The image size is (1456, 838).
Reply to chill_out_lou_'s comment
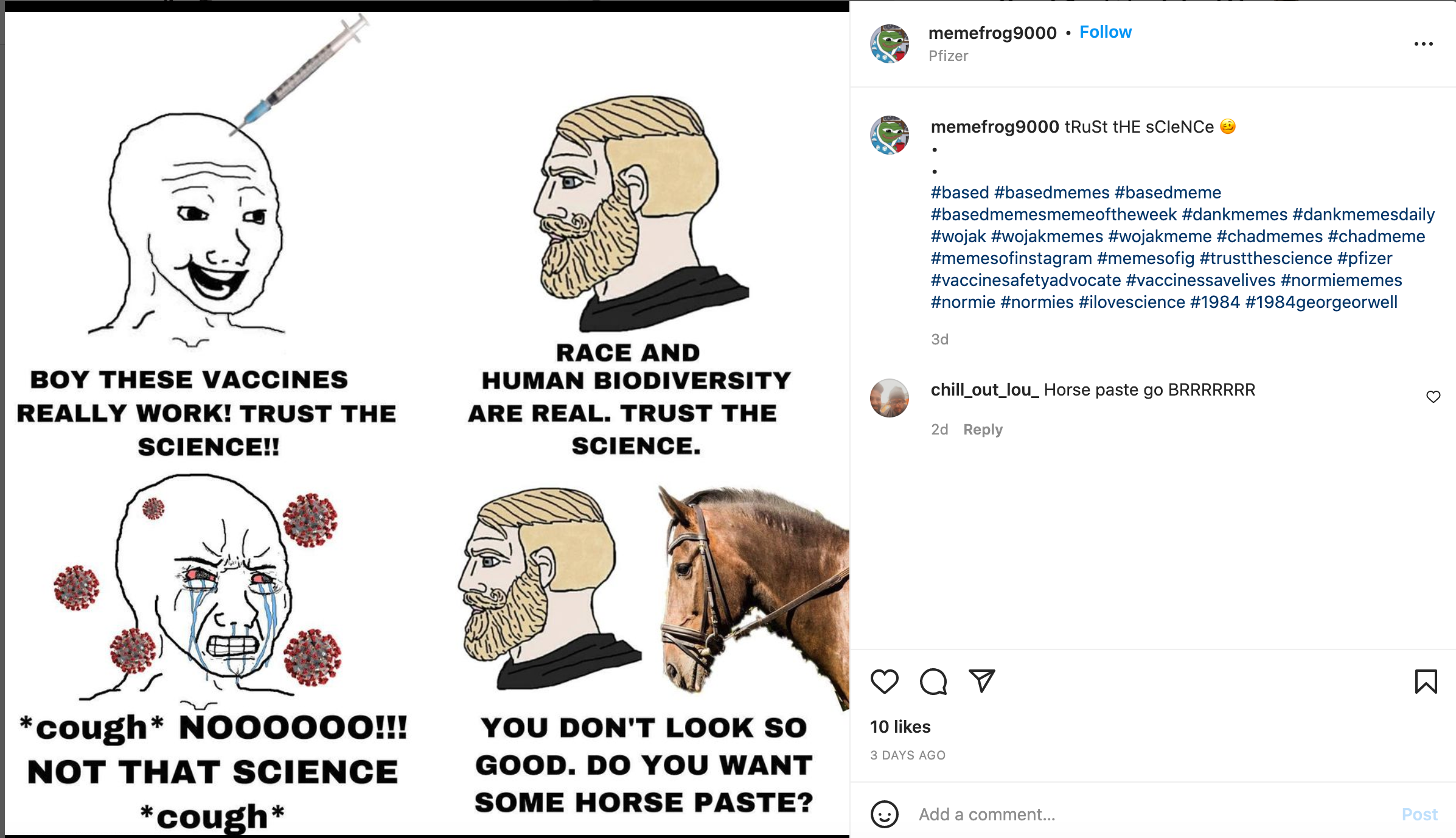point(983,430)
